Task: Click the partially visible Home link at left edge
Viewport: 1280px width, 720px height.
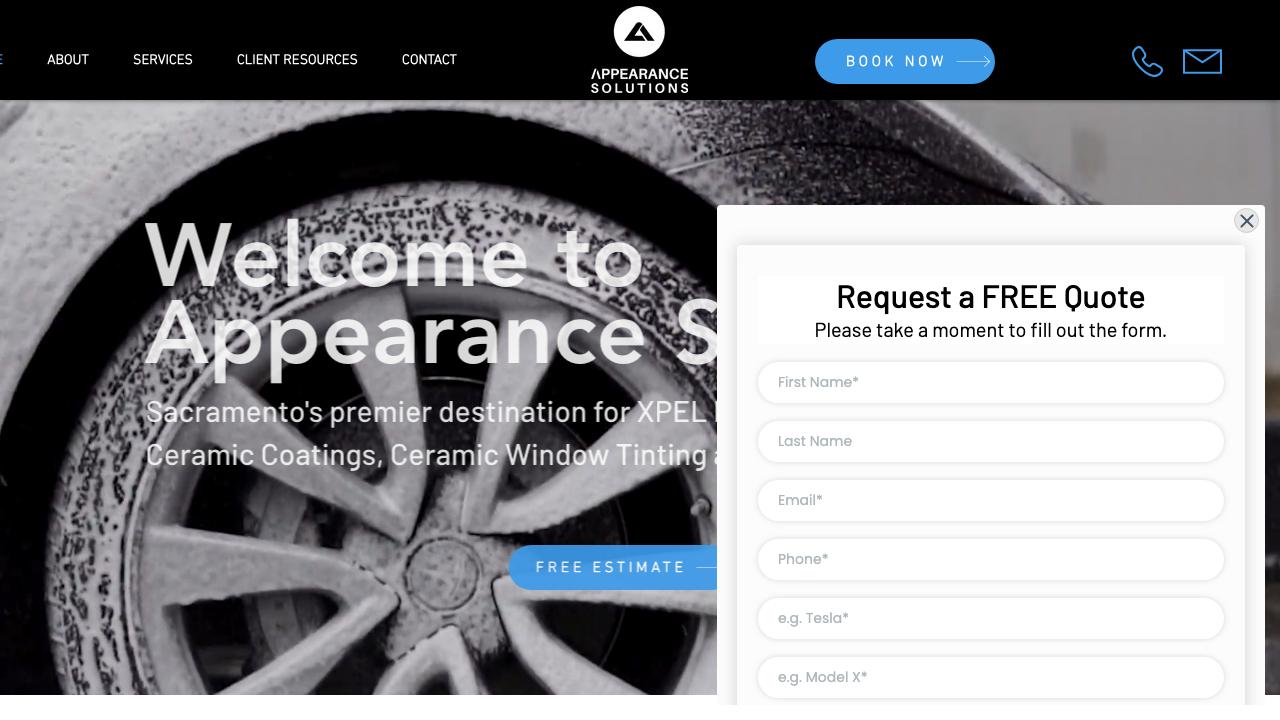Action: 2,60
